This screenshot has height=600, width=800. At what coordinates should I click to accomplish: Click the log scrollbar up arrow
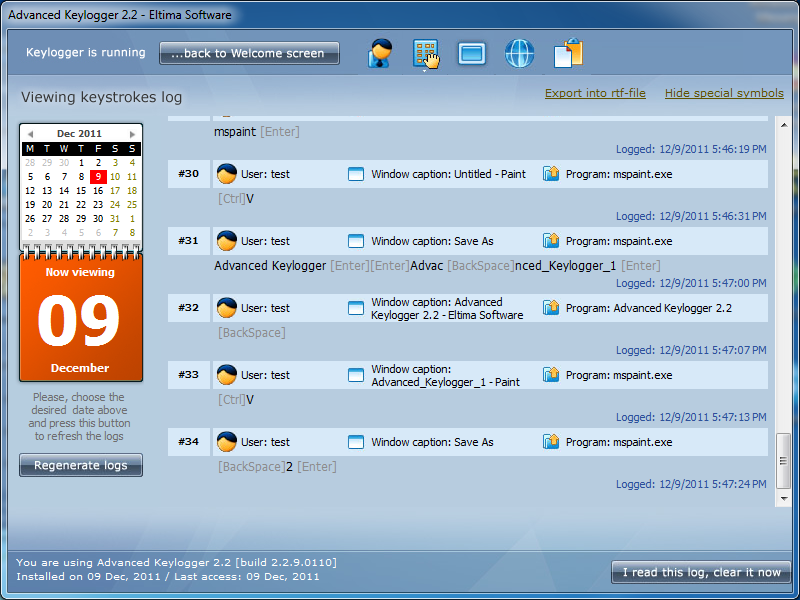783,124
